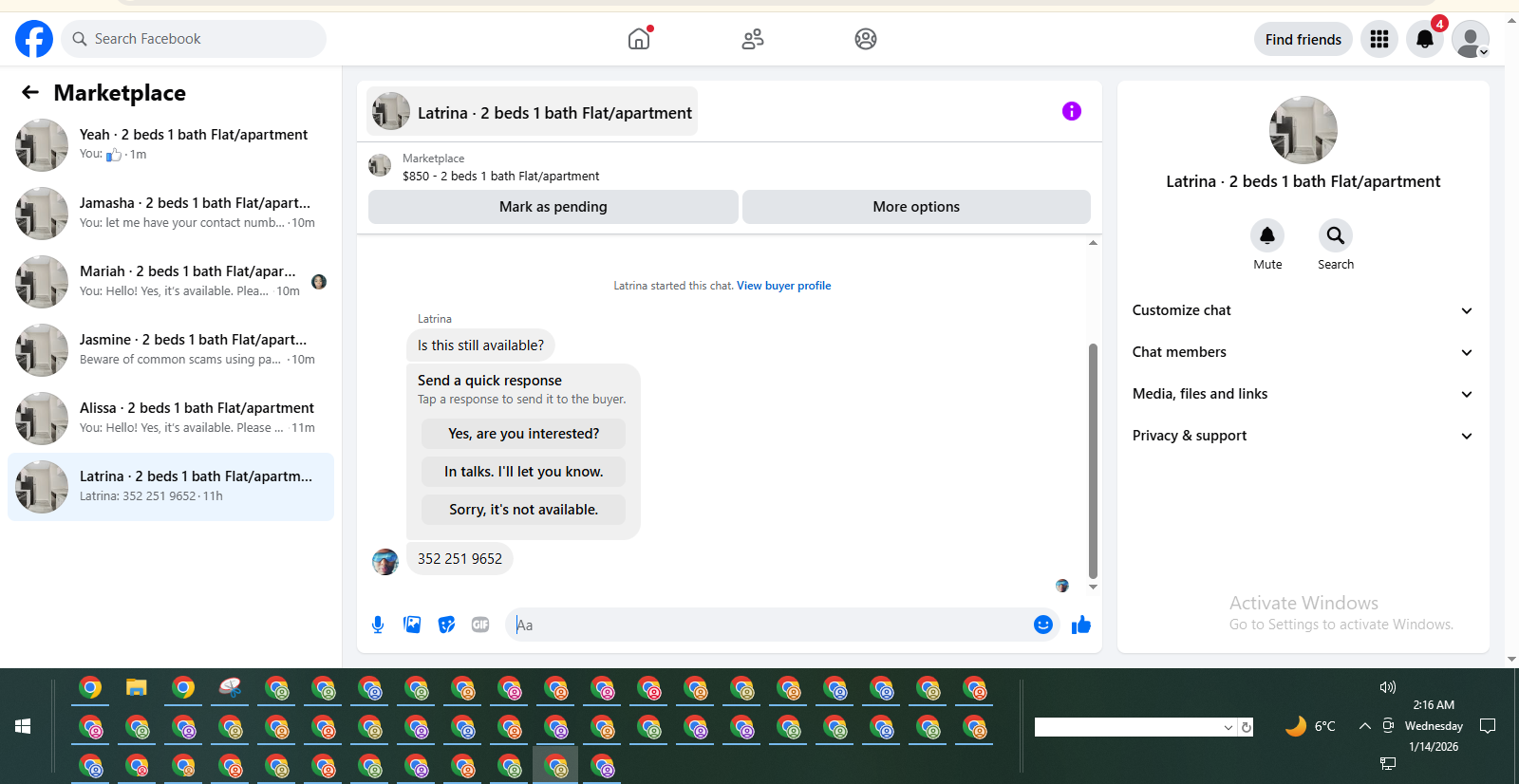The width and height of the screenshot is (1519, 784).
Task: Open the notifications bell with badge
Action: click(x=1425, y=39)
